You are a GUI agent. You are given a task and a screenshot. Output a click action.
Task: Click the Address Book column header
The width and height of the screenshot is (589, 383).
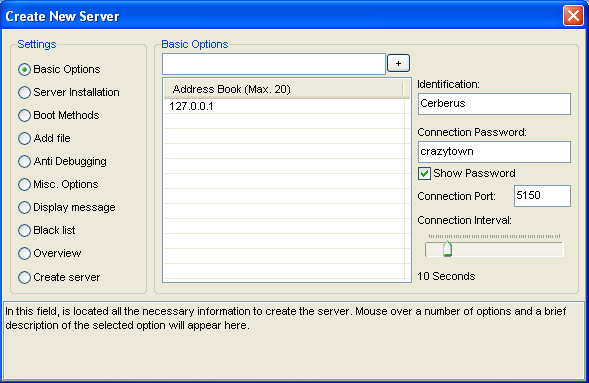(284, 89)
